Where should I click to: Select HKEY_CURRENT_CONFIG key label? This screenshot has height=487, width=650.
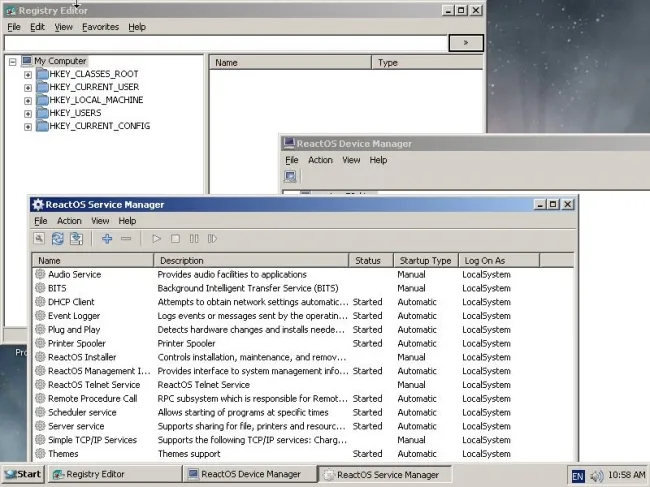point(99,126)
